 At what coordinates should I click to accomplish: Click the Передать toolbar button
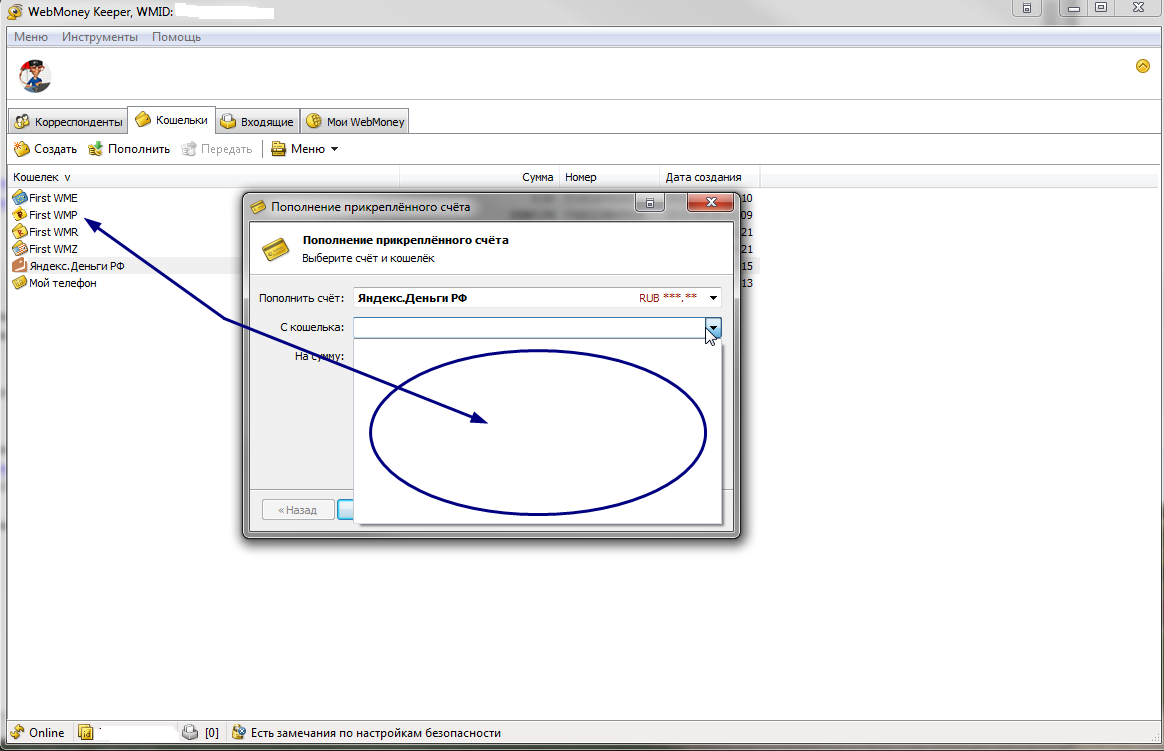[x=217, y=149]
